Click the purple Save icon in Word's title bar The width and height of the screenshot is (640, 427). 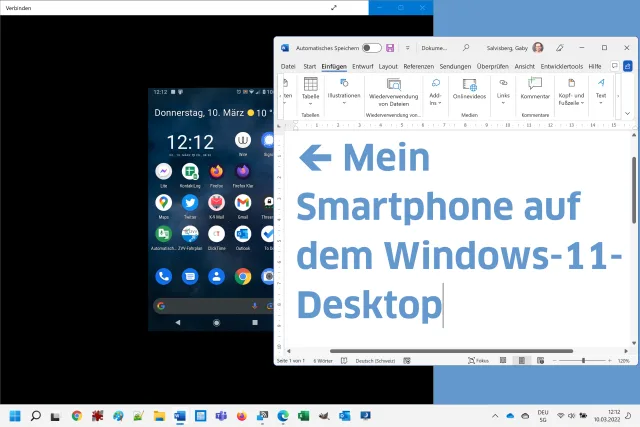[x=390, y=48]
